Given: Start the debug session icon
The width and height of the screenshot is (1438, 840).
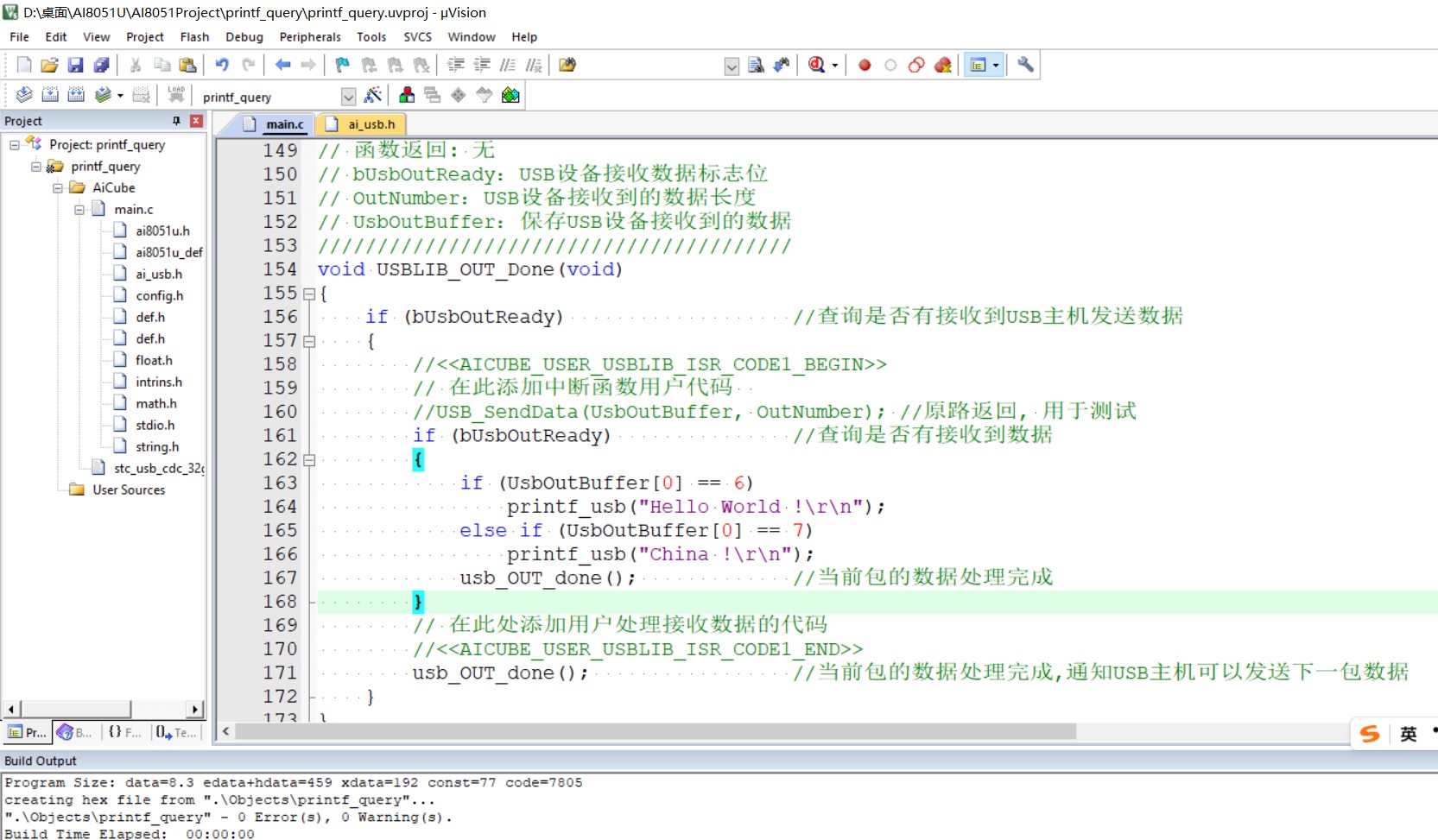Looking at the screenshot, I should click(x=816, y=65).
